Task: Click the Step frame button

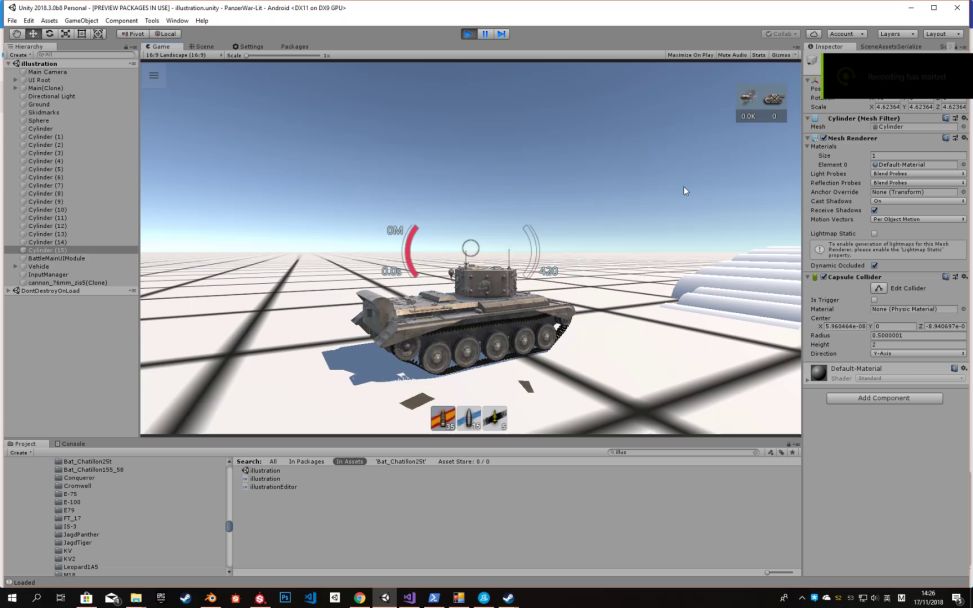Action: (x=501, y=34)
